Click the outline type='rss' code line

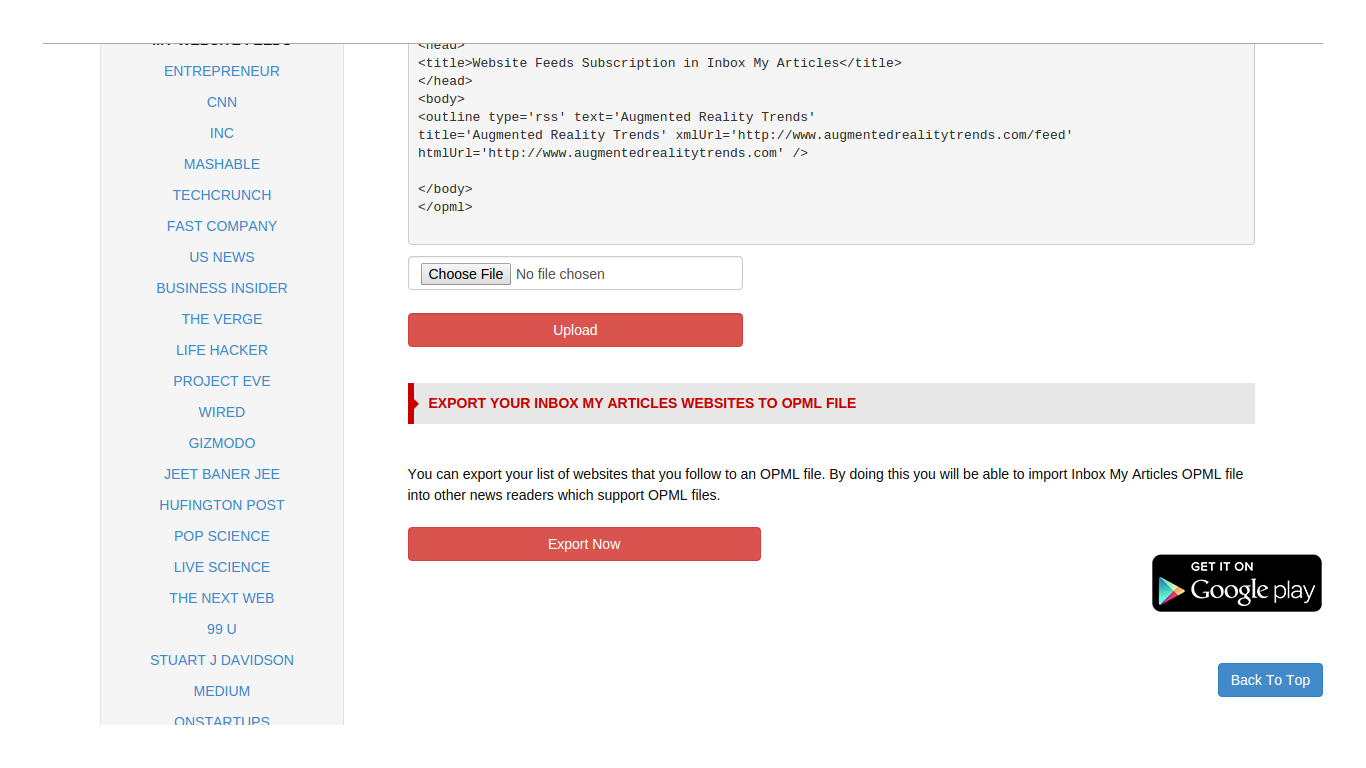(617, 117)
